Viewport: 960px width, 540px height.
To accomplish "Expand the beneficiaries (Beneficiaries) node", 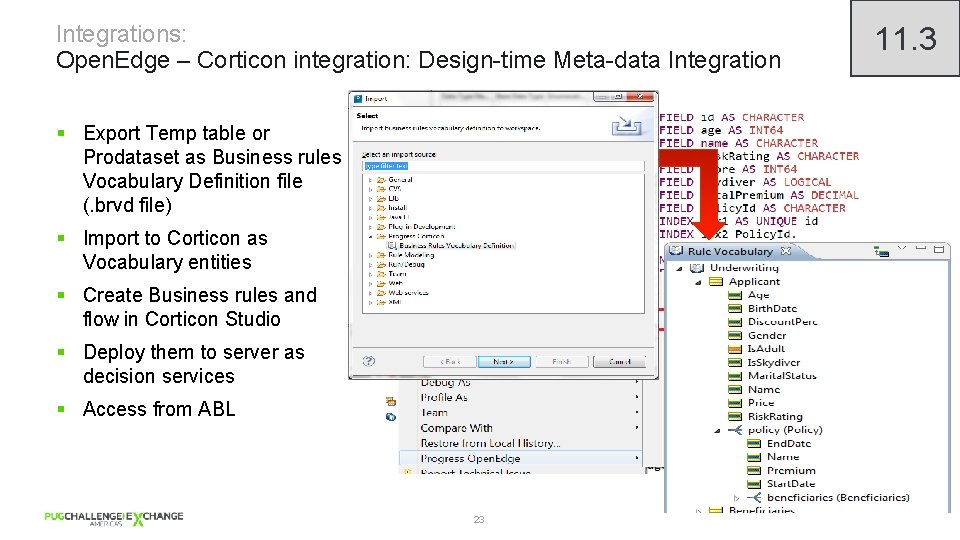I will 737,498.
